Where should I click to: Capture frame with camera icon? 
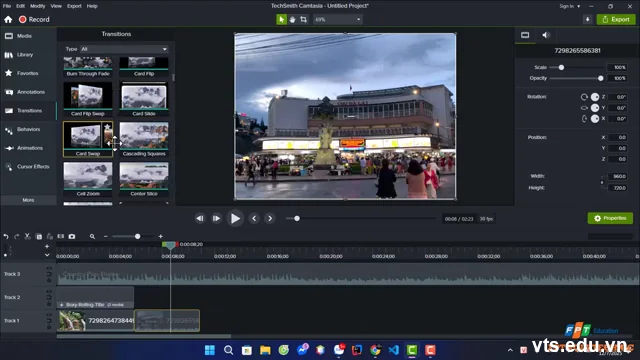(x=72, y=236)
